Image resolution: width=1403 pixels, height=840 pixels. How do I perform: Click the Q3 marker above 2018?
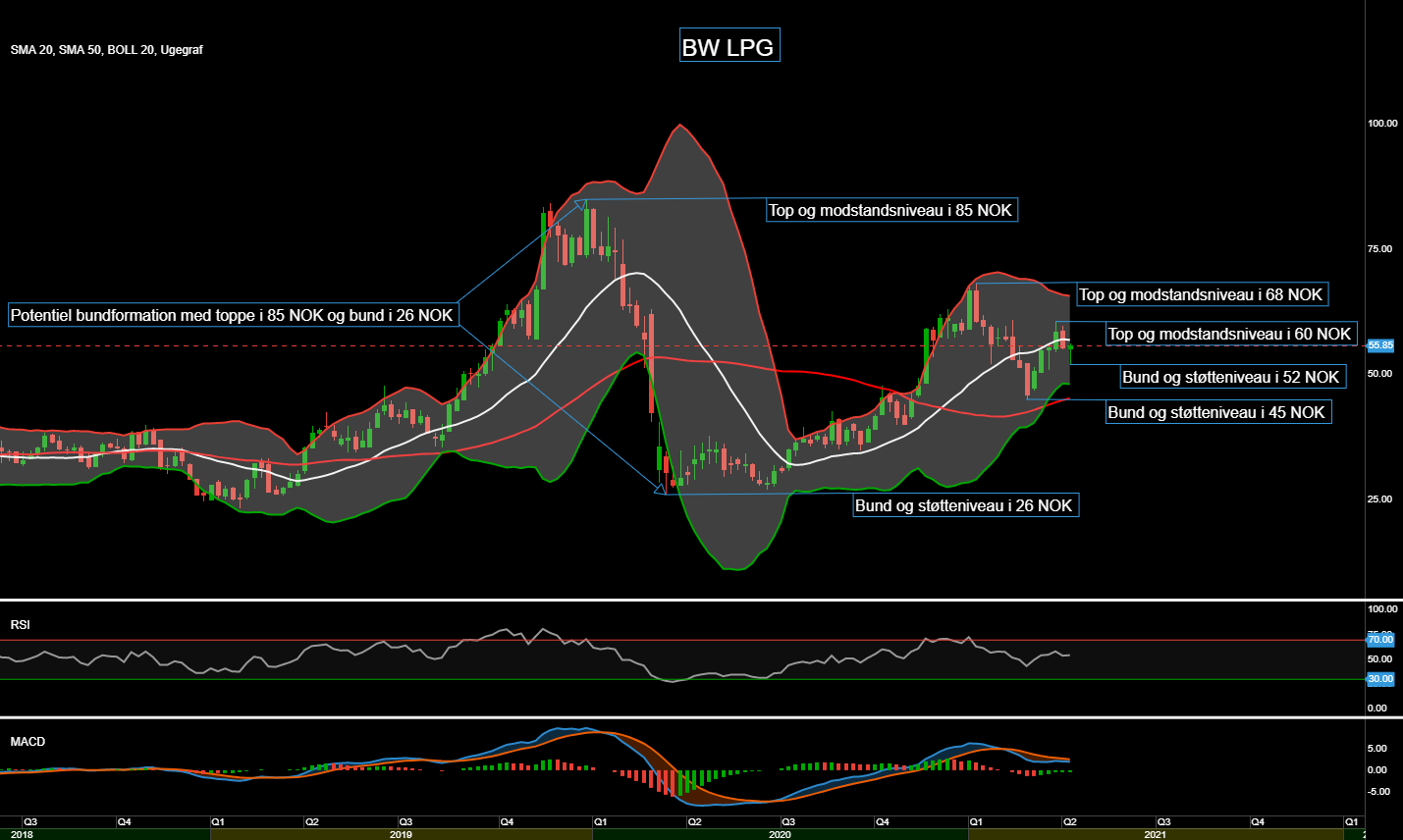[30, 822]
